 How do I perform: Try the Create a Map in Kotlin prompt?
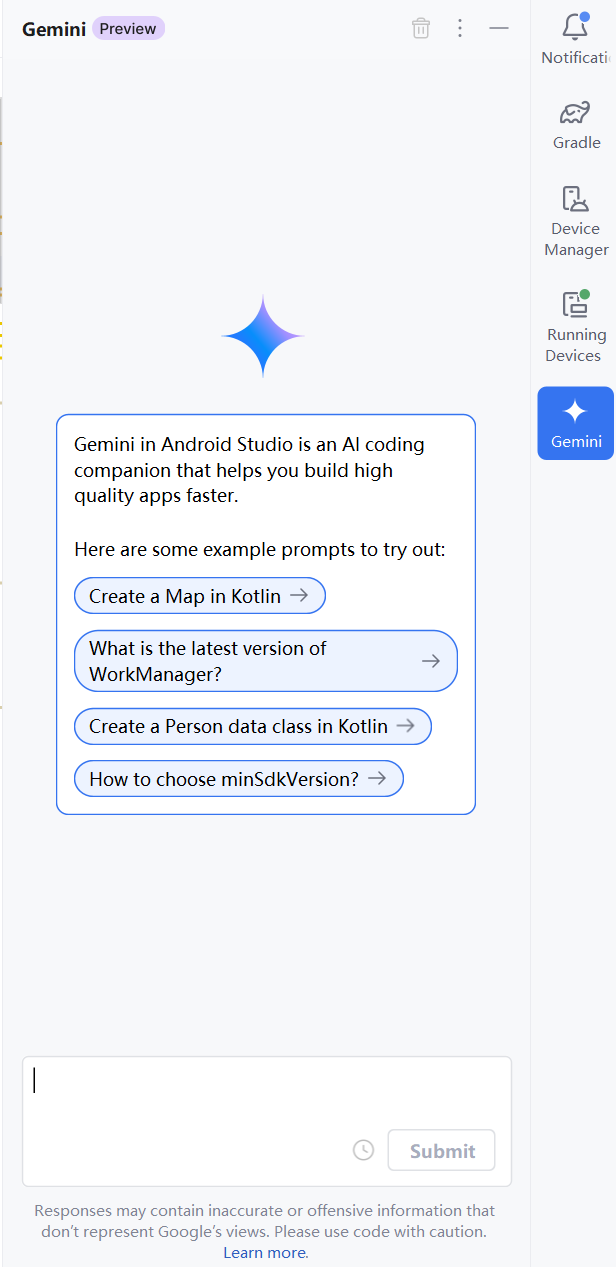point(199,595)
